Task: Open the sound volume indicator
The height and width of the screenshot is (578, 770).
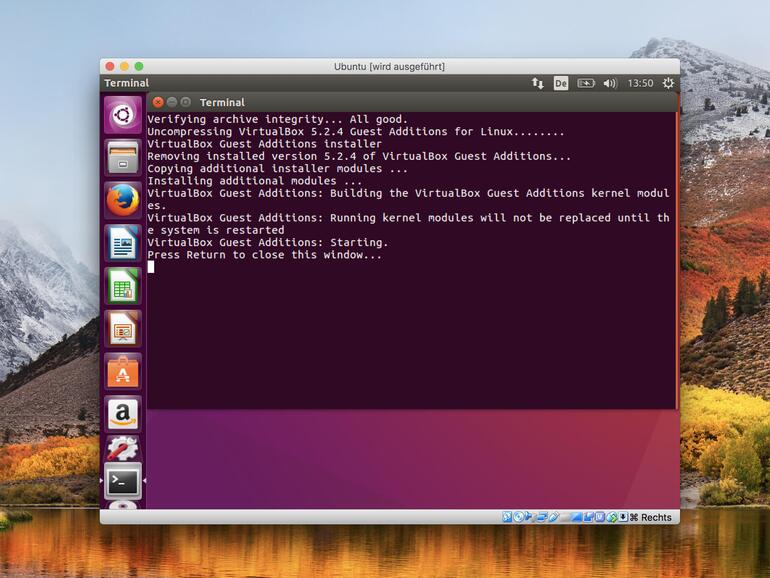Action: coord(610,83)
